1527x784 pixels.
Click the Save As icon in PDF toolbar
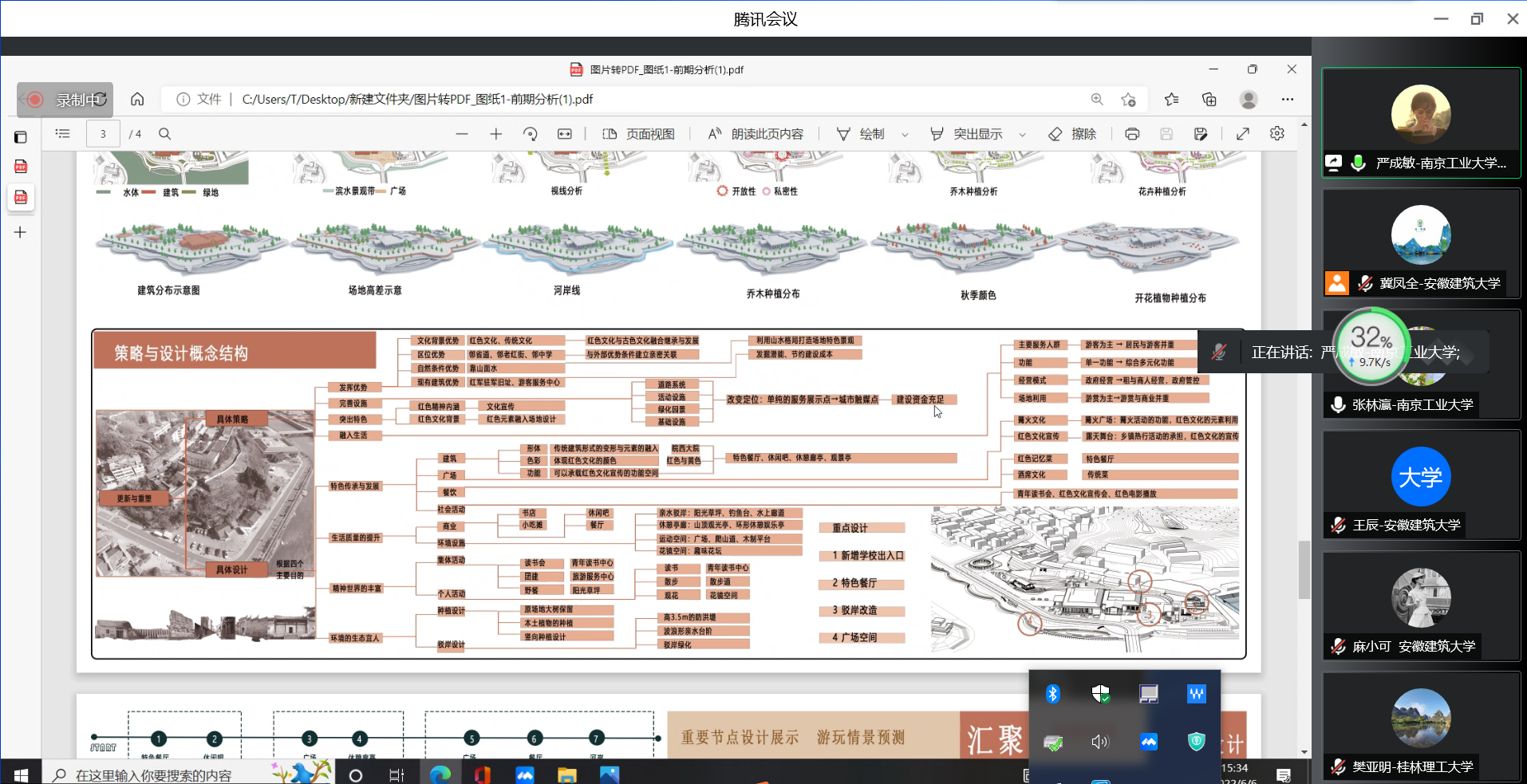(x=1200, y=134)
